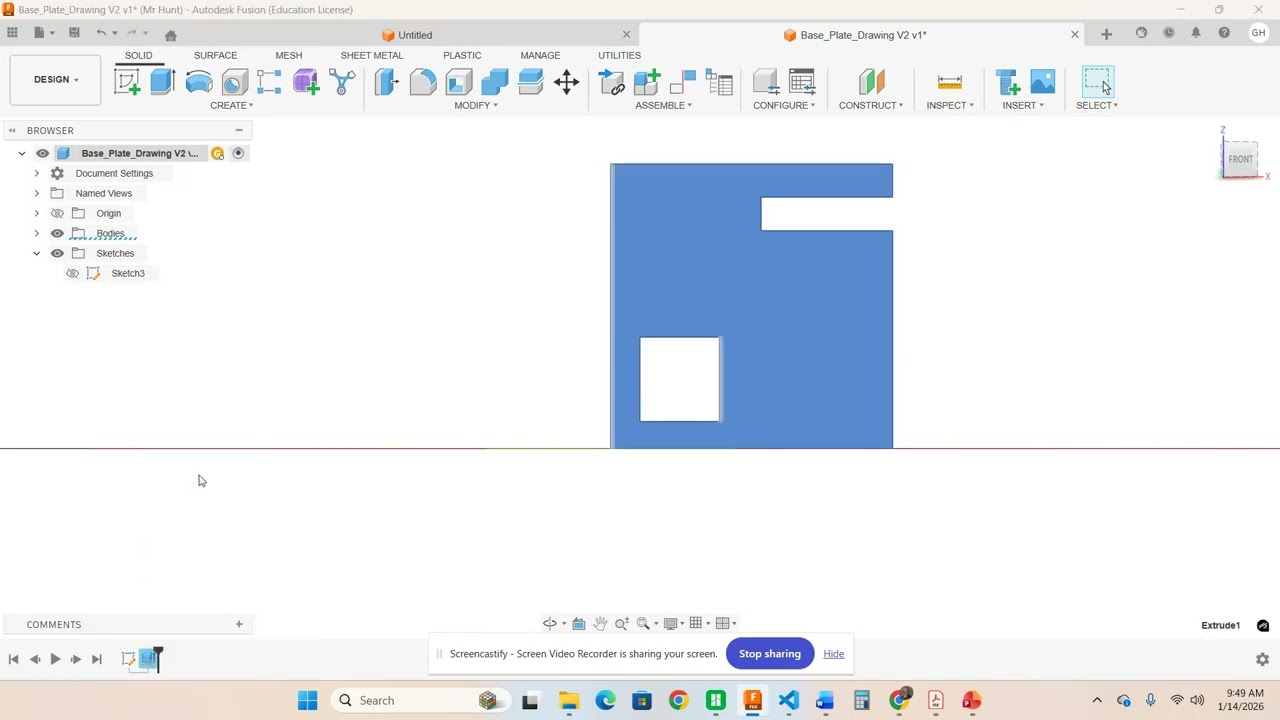Select the Offset Plane construct tool
1280x720 pixels.
(x=871, y=82)
